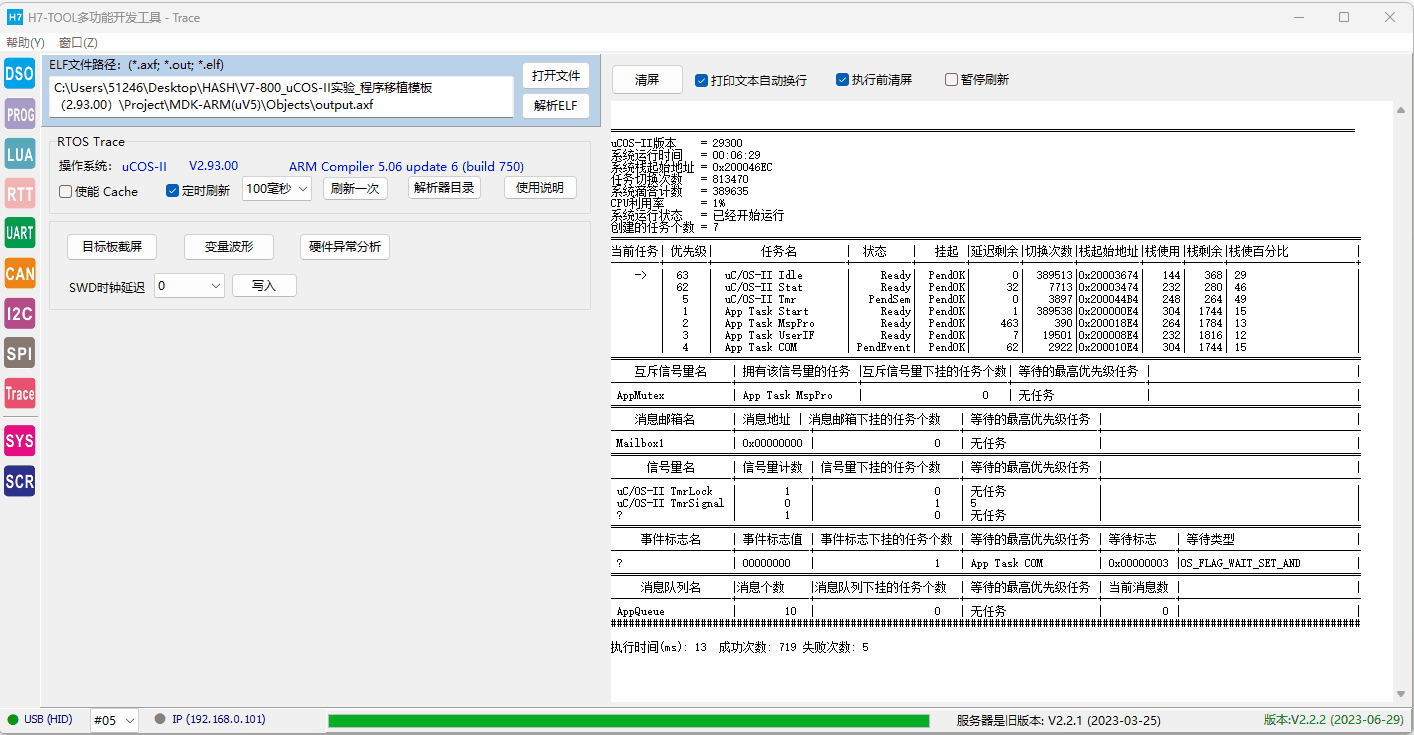The width and height of the screenshot is (1414, 735).
Task: Open the LUA scripting tool
Action: pyautogui.click(x=20, y=154)
